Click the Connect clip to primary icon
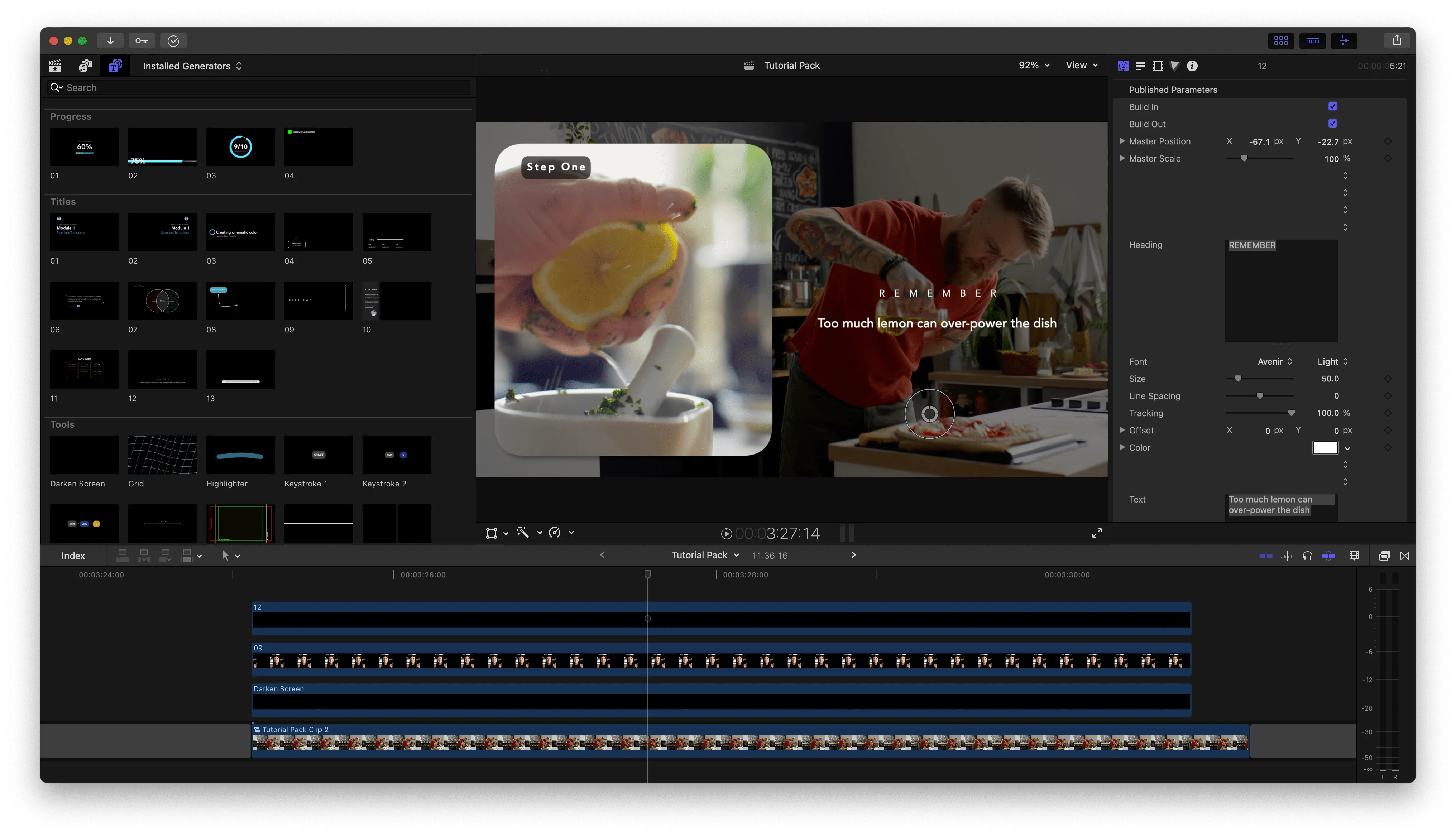The image size is (1456, 836). point(122,555)
